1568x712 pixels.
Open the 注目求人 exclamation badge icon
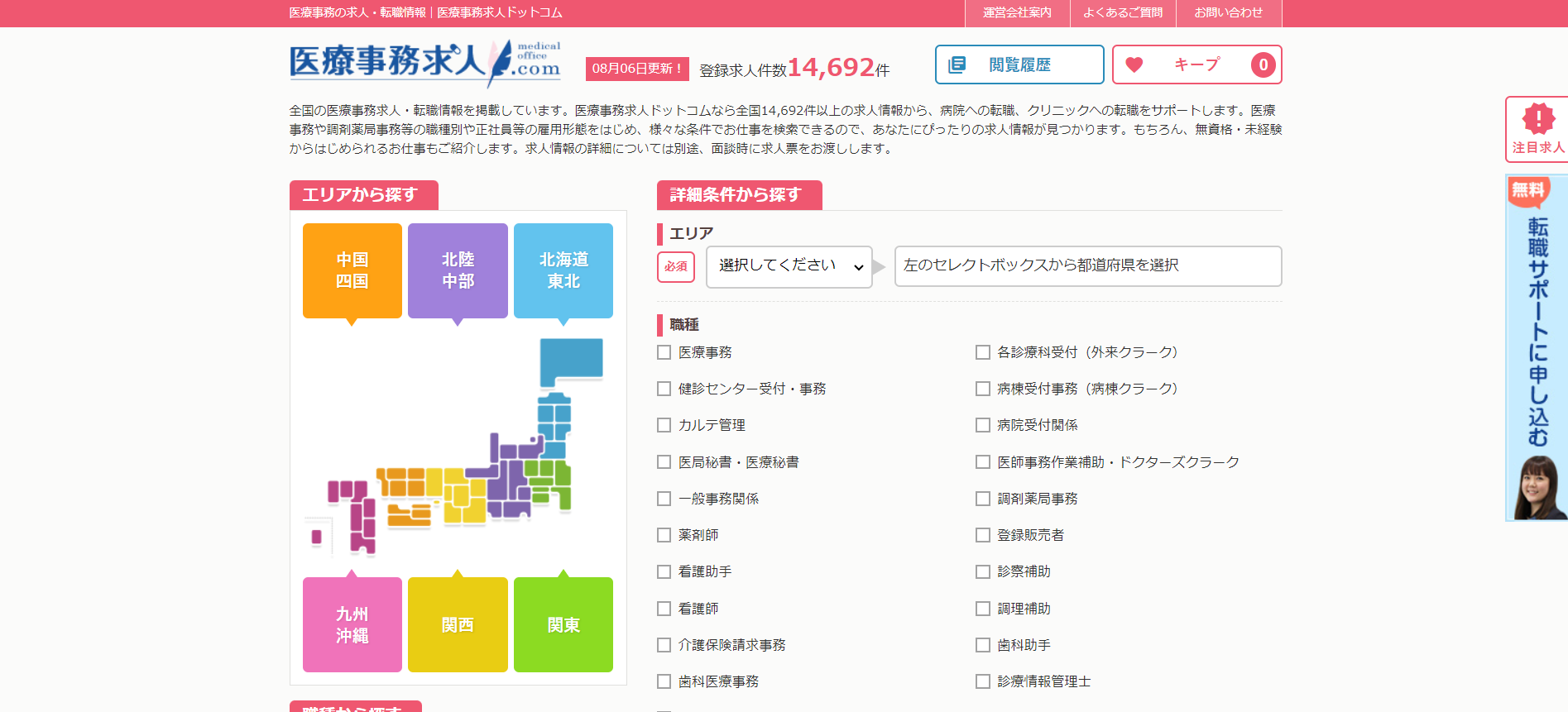[1538, 119]
